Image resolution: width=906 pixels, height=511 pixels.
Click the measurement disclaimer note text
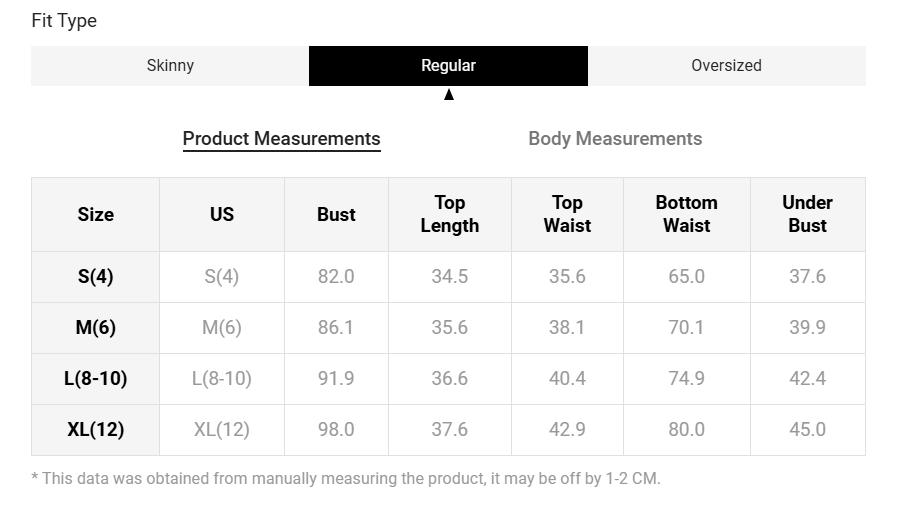(x=346, y=479)
